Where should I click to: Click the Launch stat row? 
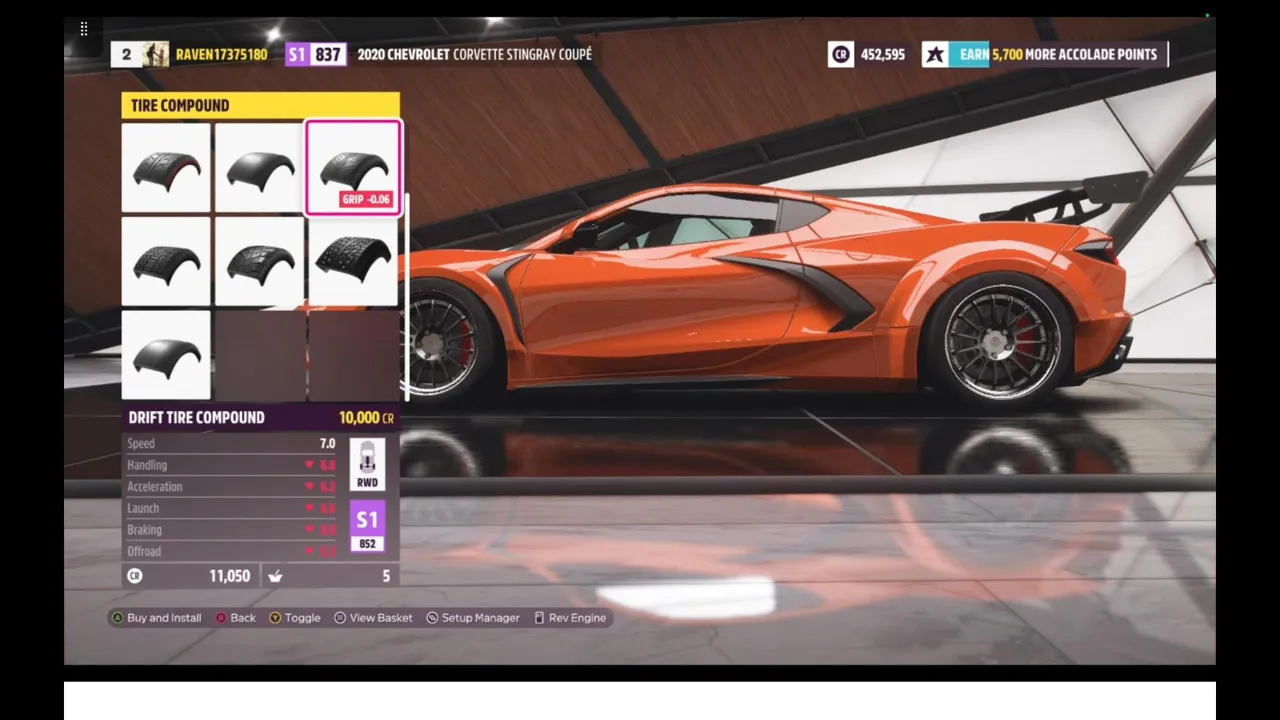click(232, 508)
